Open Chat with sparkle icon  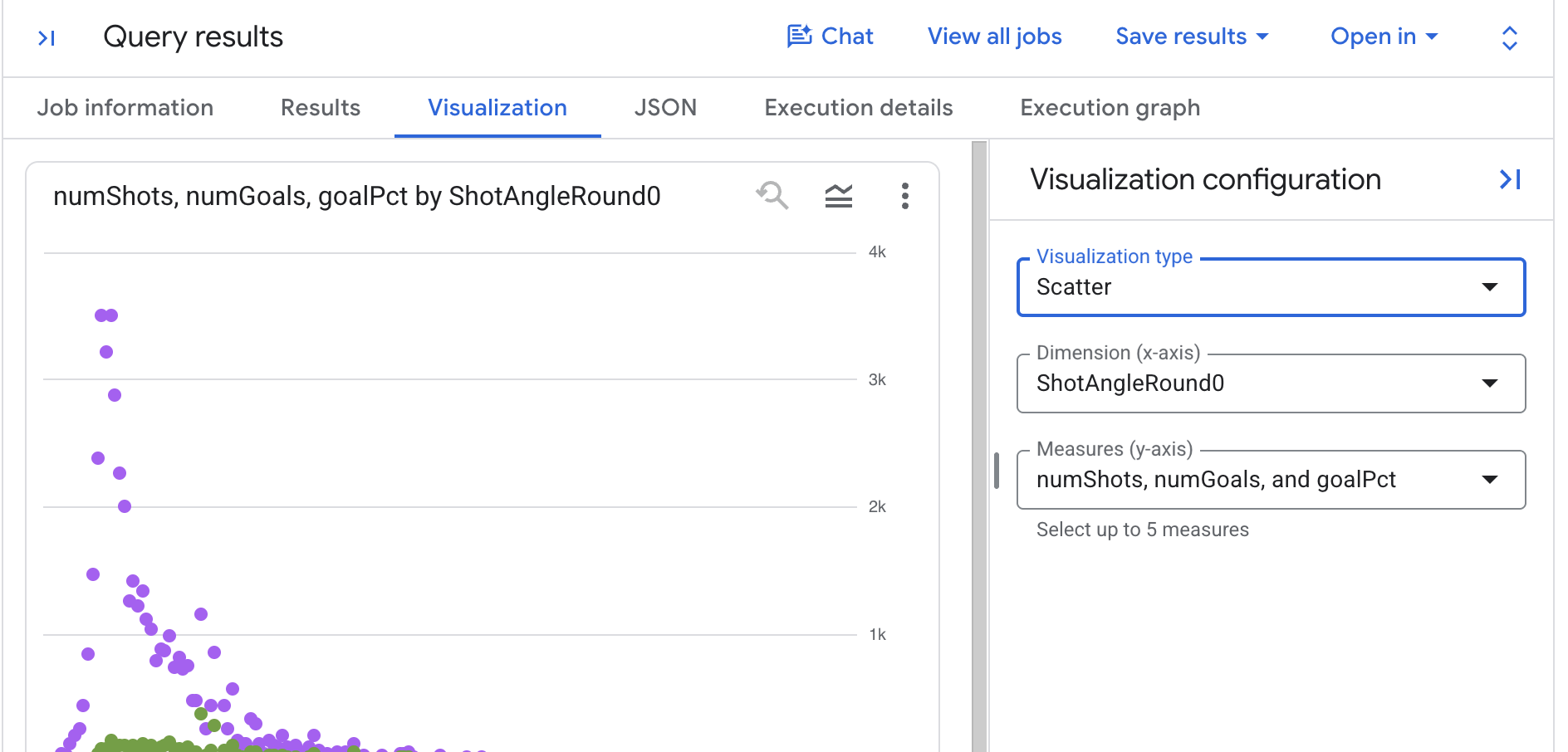pyautogui.click(x=830, y=37)
